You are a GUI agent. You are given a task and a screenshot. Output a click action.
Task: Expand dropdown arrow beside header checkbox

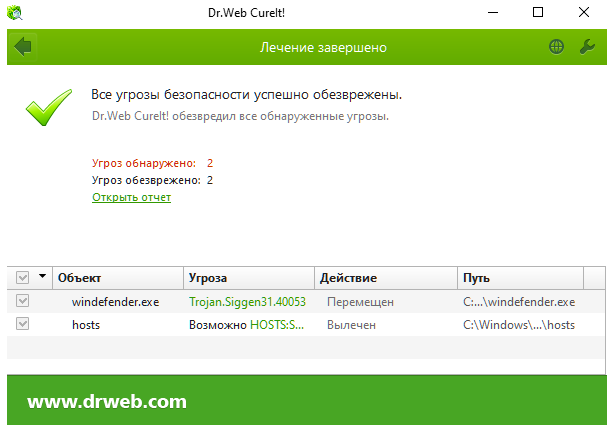point(43,276)
